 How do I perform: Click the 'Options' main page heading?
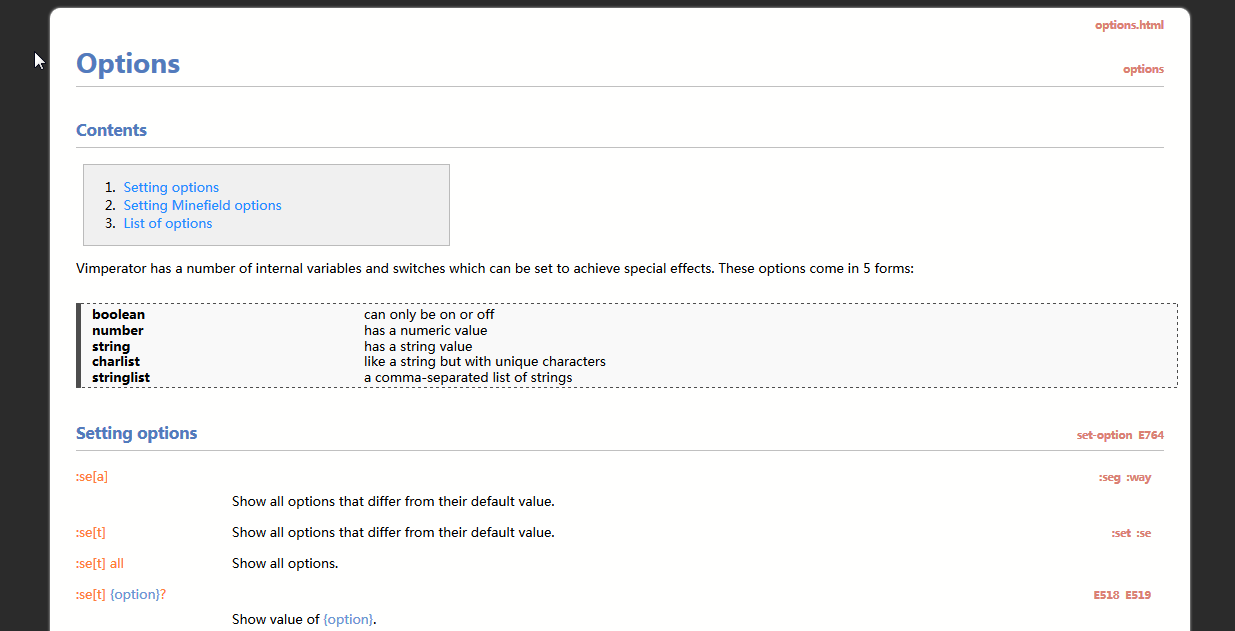point(128,64)
